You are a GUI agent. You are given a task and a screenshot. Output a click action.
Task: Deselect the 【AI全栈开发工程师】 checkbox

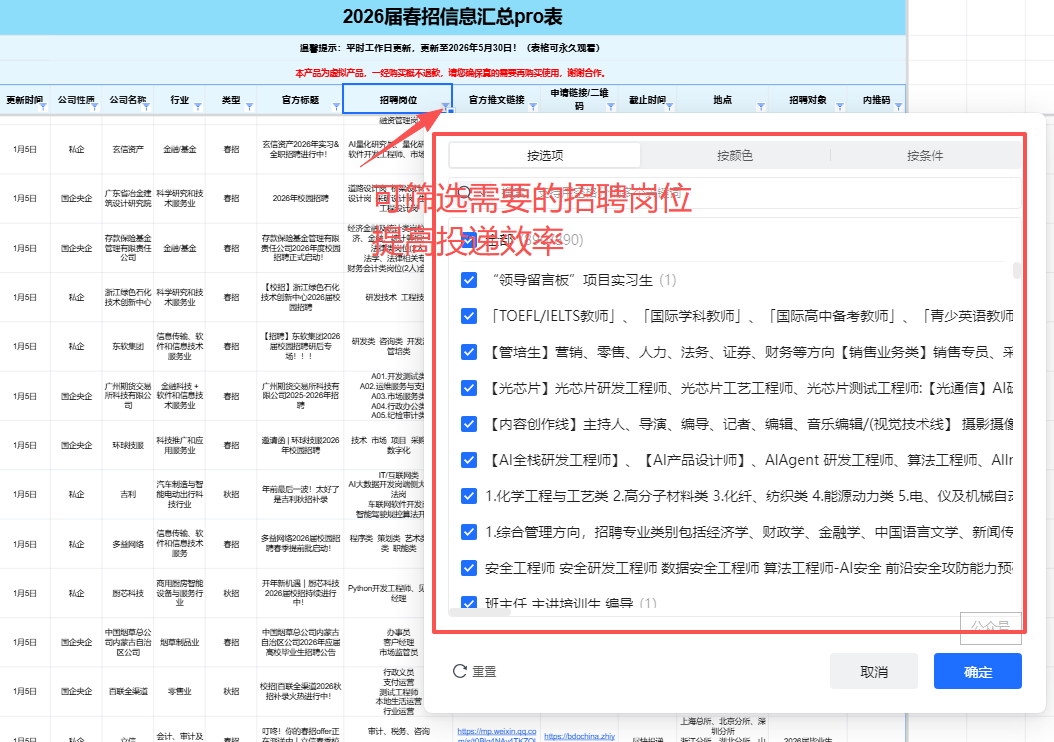[469, 459]
